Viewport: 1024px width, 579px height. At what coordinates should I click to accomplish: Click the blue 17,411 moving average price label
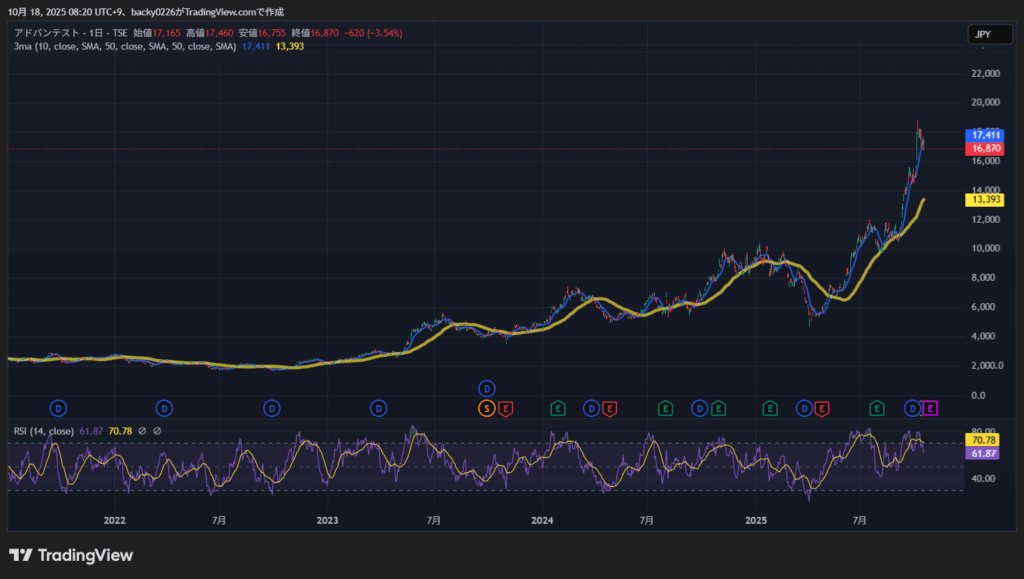tap(986, 134)
